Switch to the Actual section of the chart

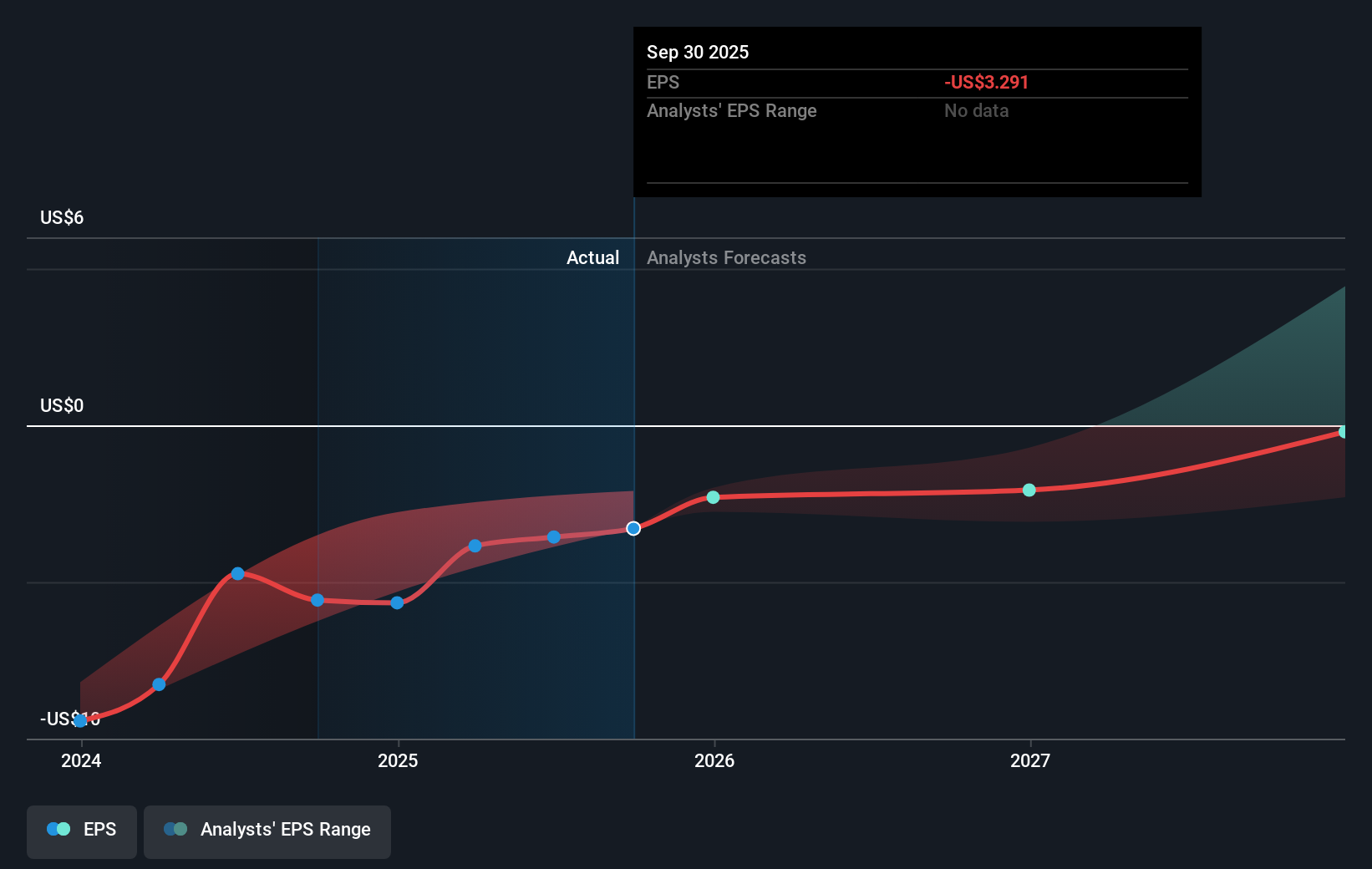(592, 257)
